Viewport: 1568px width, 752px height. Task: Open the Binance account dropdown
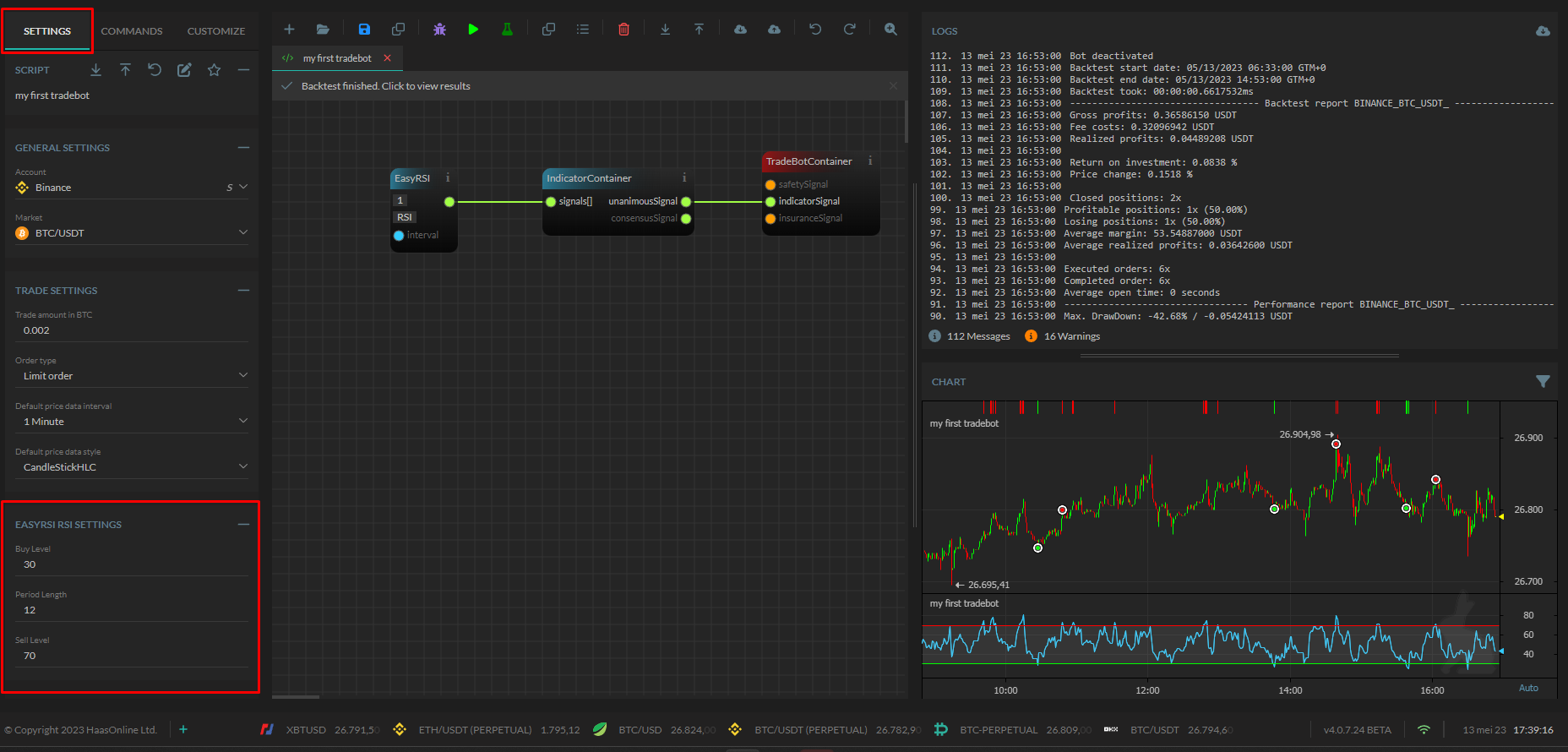tap(132, 188)
